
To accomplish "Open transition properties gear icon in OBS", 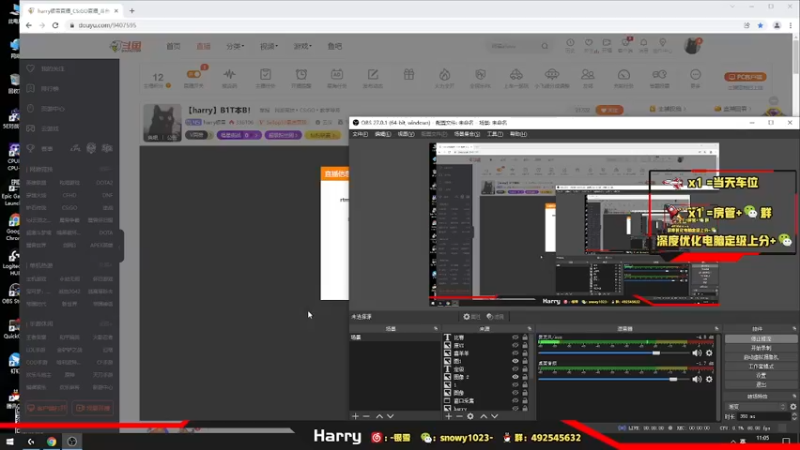I will click(x=793, y=407).
